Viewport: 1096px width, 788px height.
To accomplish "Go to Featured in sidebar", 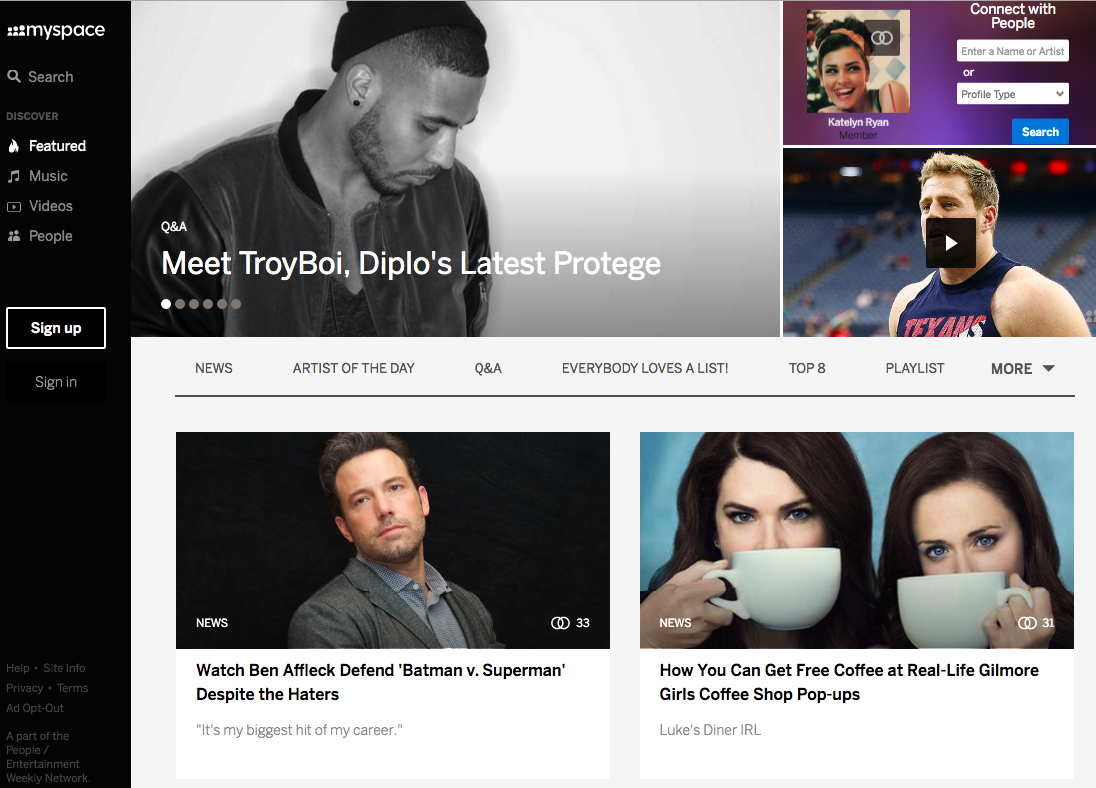I will (57, 145).
